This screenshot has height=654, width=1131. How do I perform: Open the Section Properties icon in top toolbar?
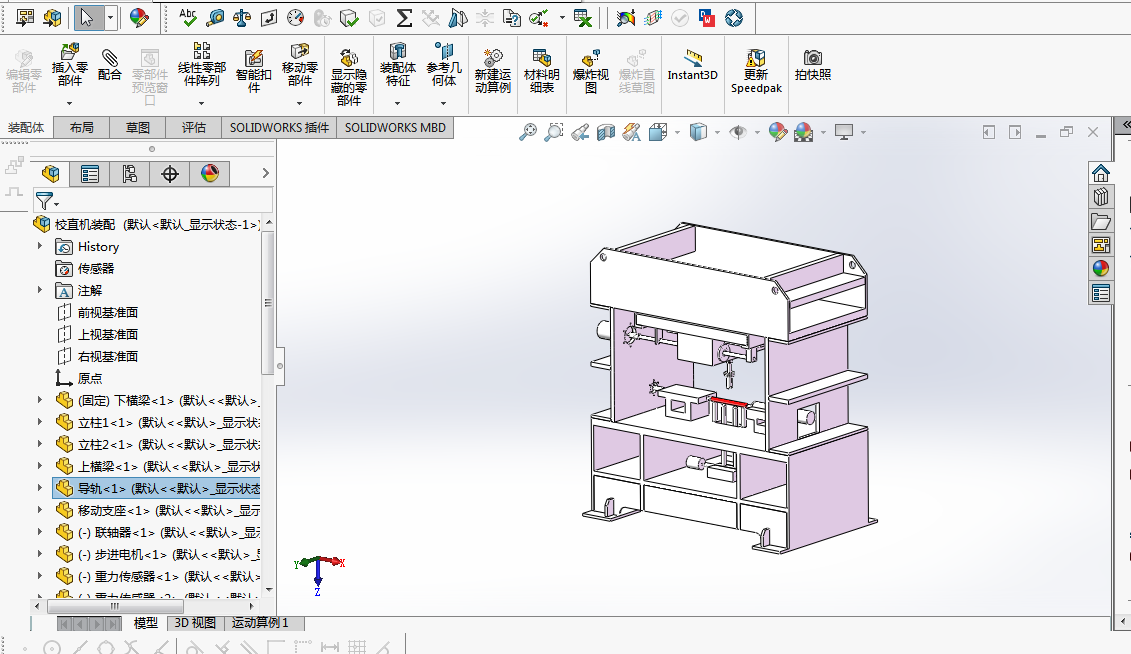(x=268, y=17)
